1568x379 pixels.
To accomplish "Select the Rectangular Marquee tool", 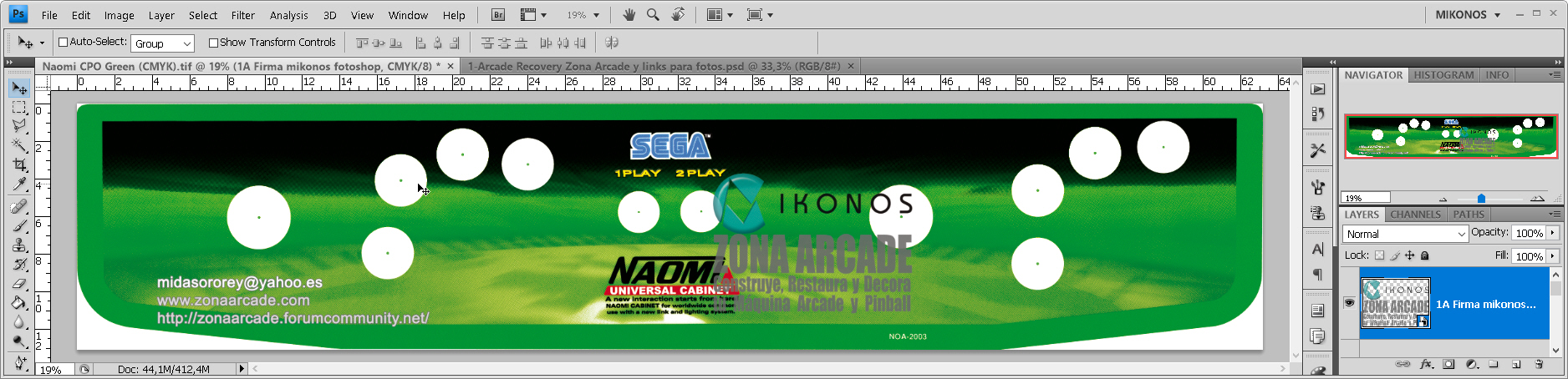I will coord(19,108).
